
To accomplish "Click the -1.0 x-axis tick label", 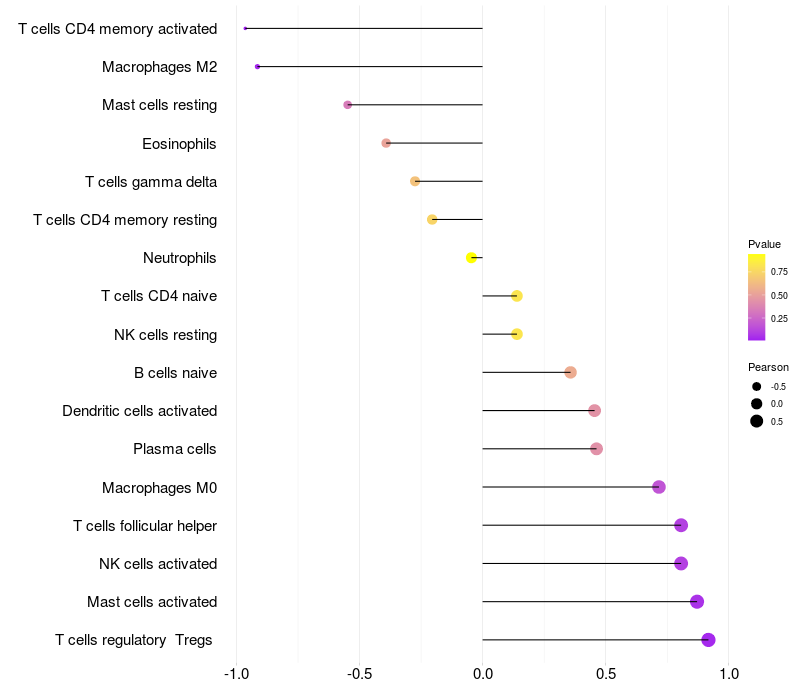I will pyautogui.click(x=236, y=674).
